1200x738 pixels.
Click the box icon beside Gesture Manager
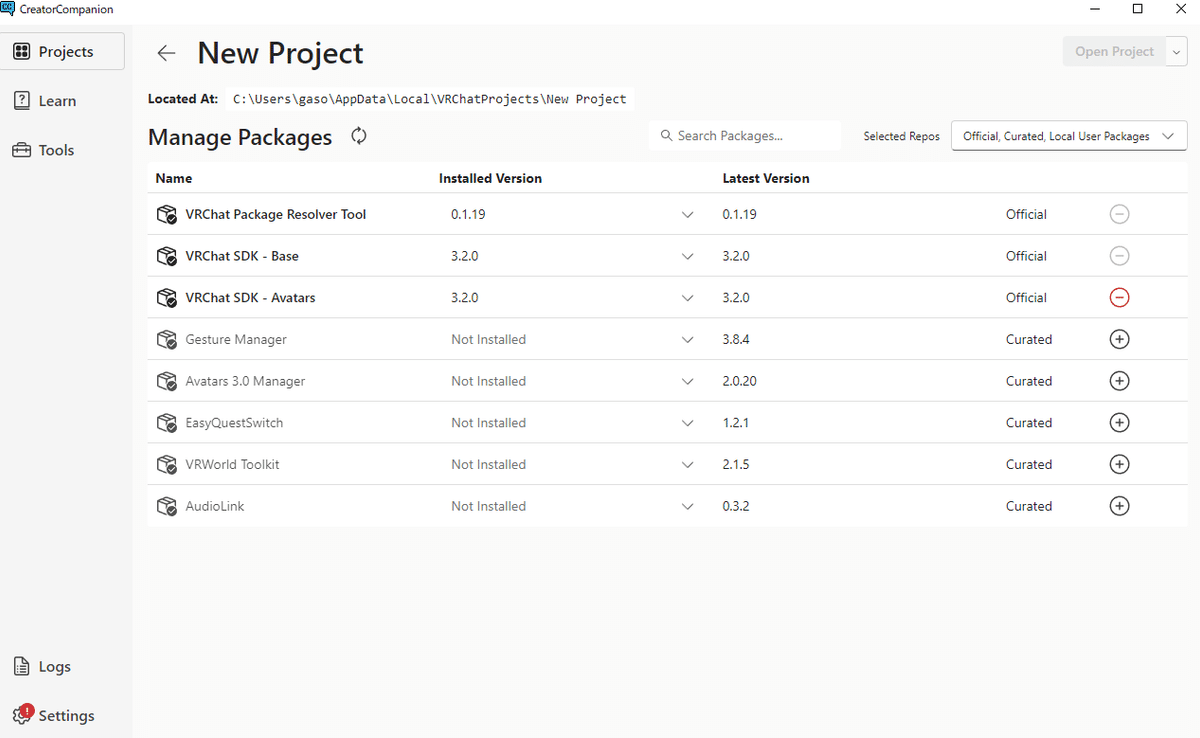[167, 340]
